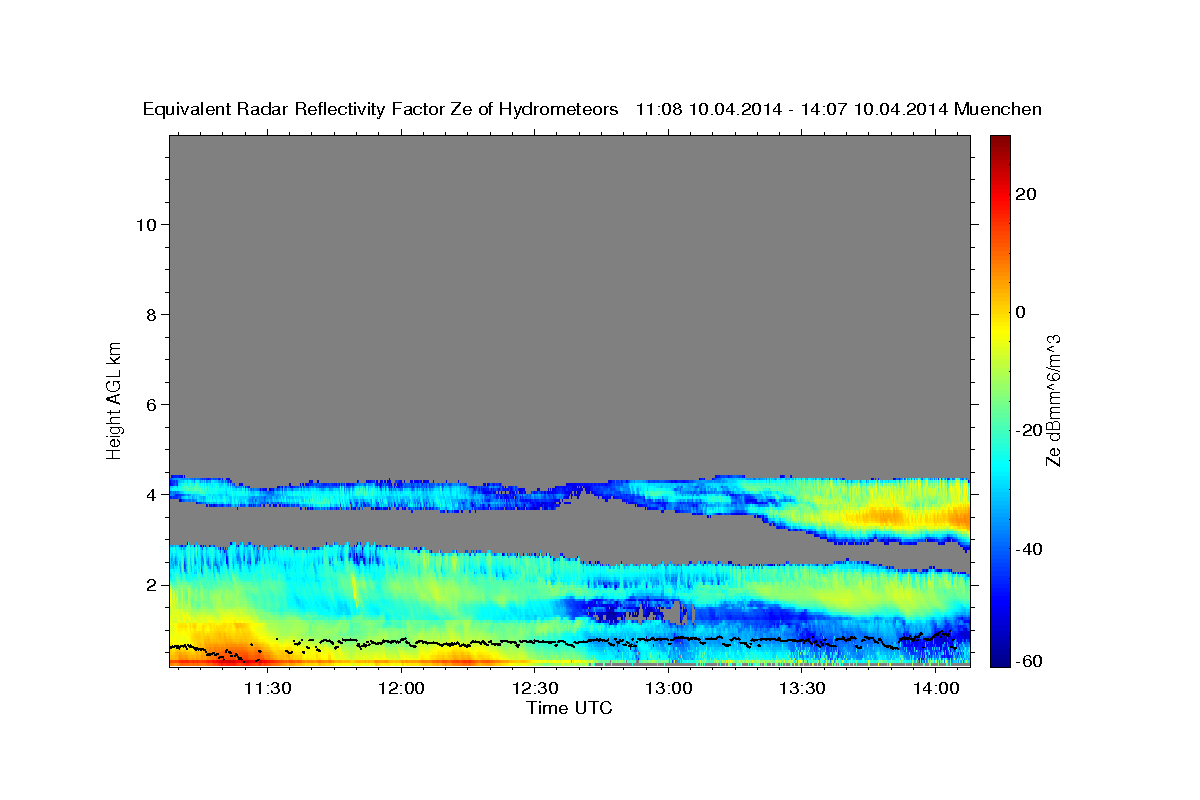1200x800 pixels.
Task: Click the plot title text
Action: pyautogui.click(x=593, y=109)
